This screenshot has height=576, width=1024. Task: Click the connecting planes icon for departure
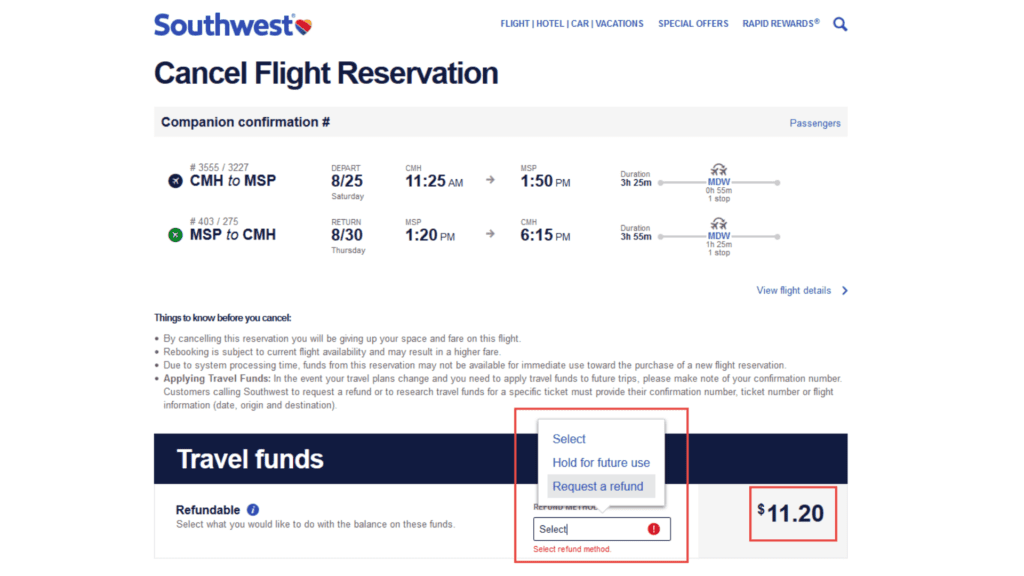[x=718, y=169]
